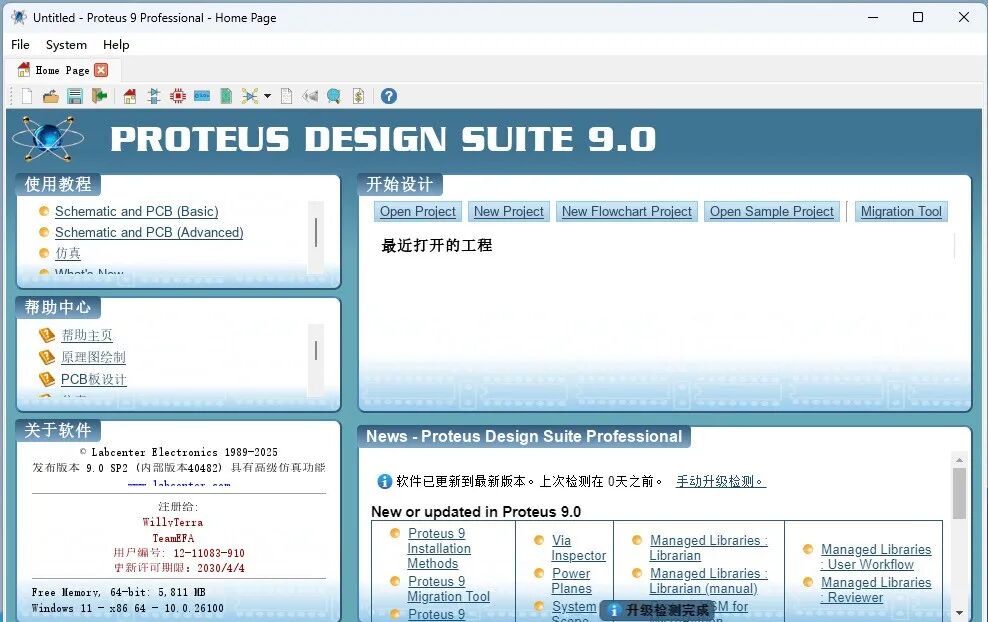Click the blue info icon beside update message
The height and width of the screenshot is (622, 988).
click(384, 481)
